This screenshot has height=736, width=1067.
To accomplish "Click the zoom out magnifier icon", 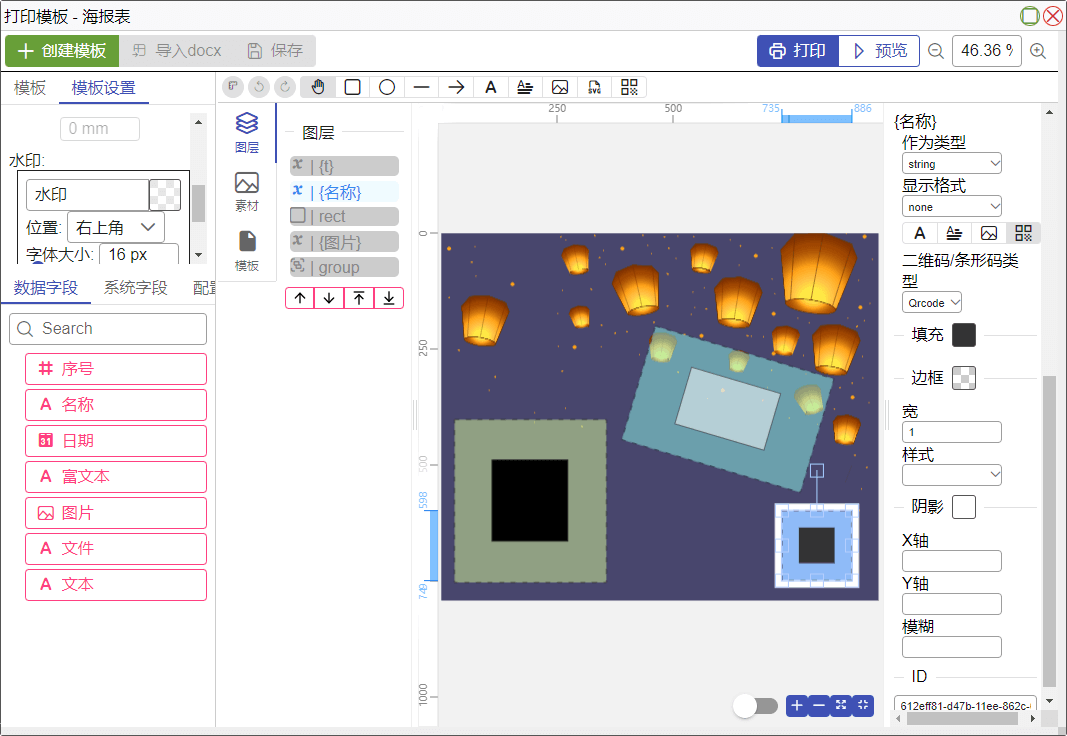I will click(x=936, y=51).
